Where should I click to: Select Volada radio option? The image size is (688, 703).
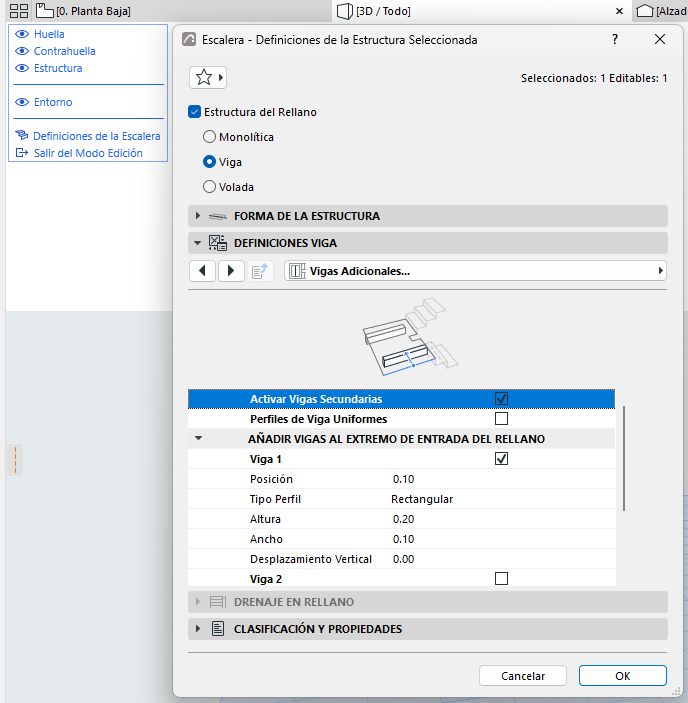209,187
